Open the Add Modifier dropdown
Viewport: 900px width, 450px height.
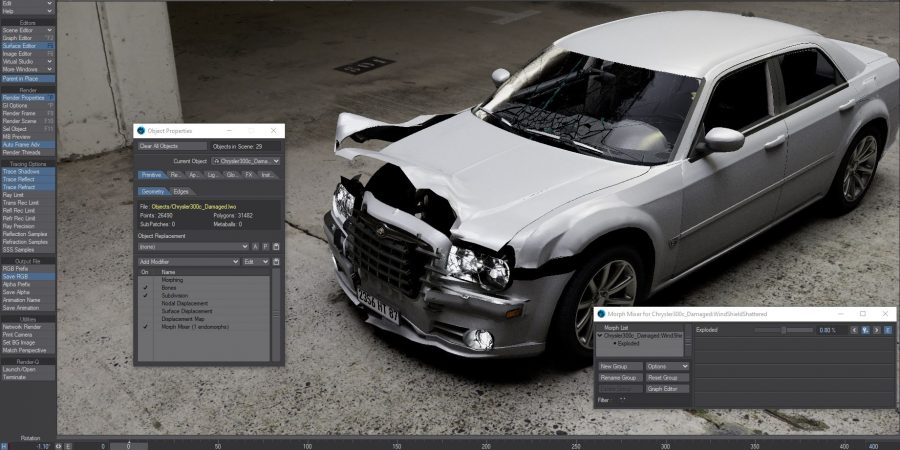(189, 262)
